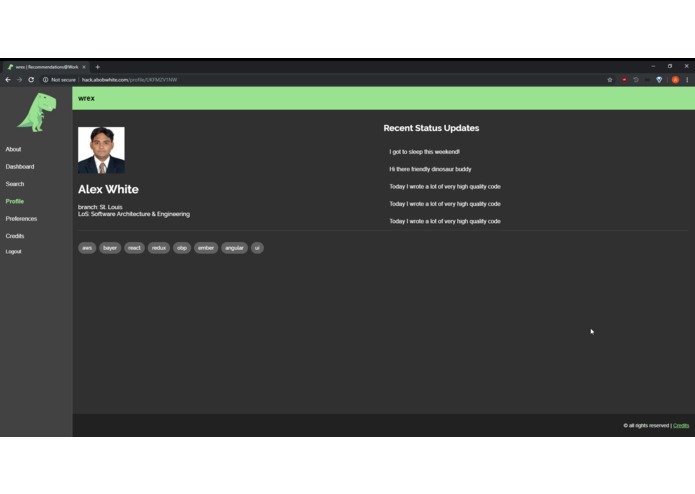This screenshot has width=695, height=494.
Task: Click the Alex White name heading
Action: [108, 189]
